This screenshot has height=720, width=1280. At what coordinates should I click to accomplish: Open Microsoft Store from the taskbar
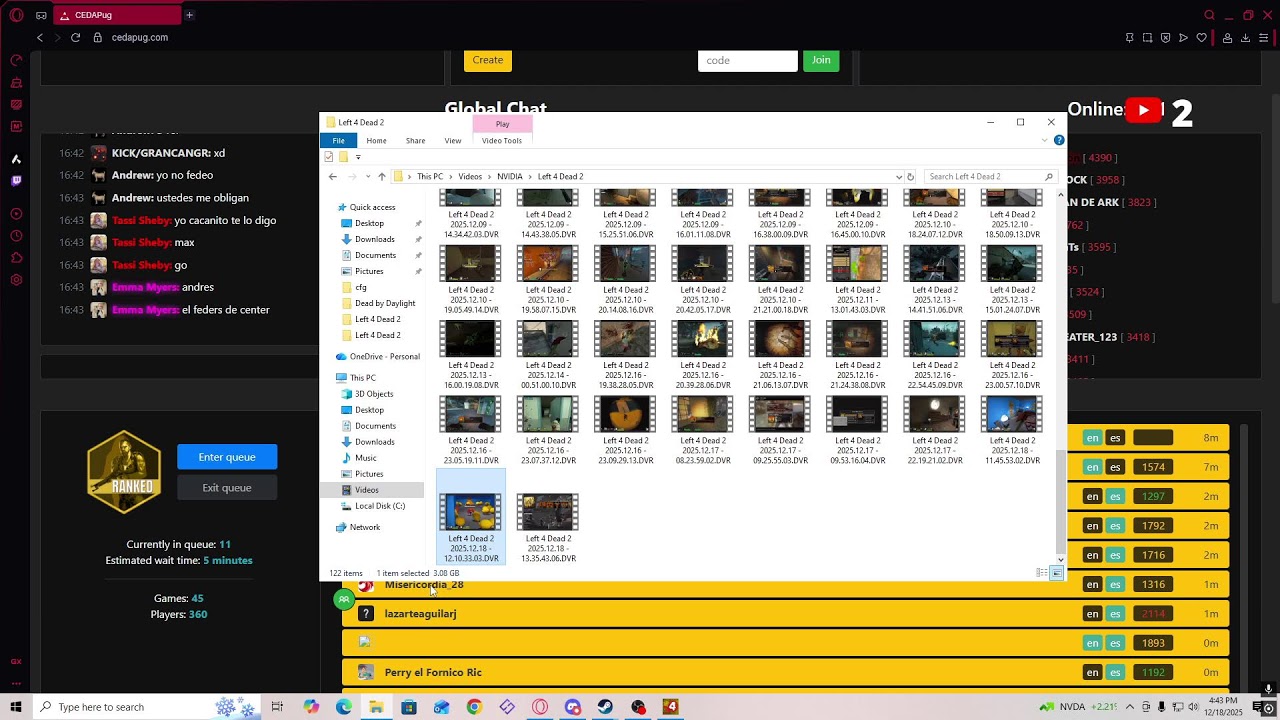click(409, 707)
